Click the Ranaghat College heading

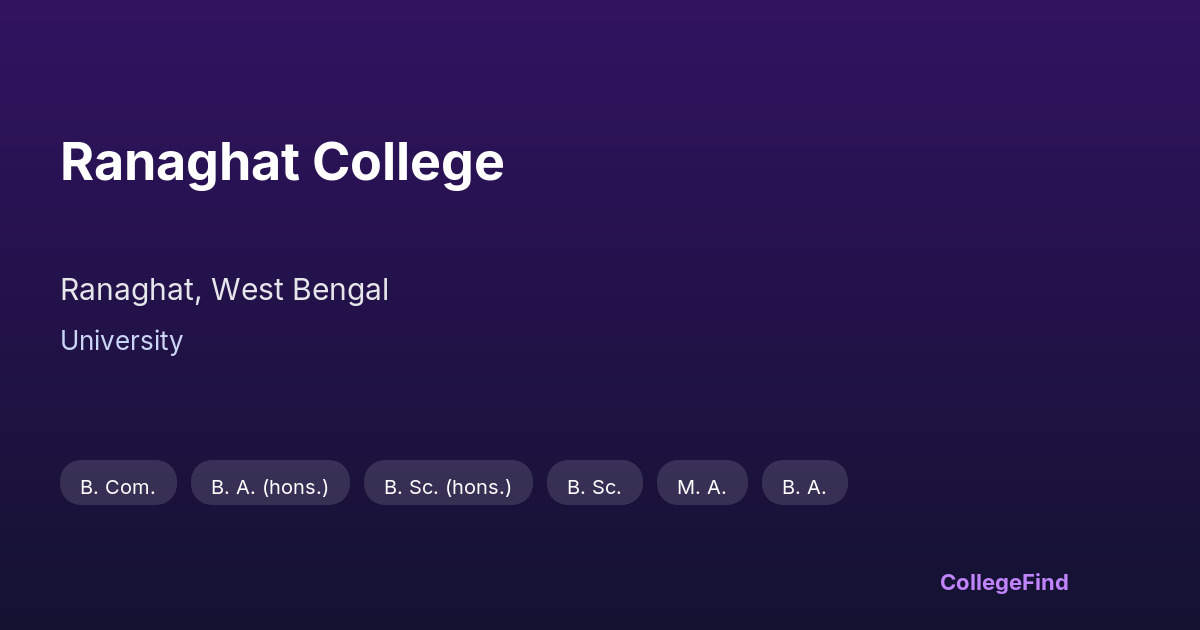(x=282, y=162)
